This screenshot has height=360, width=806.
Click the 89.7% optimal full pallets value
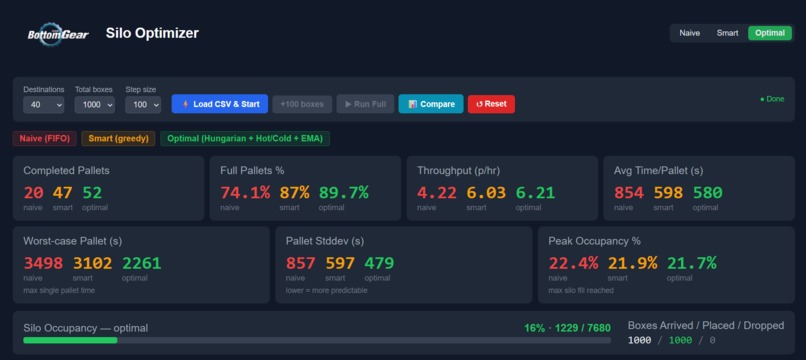[343, 193]
